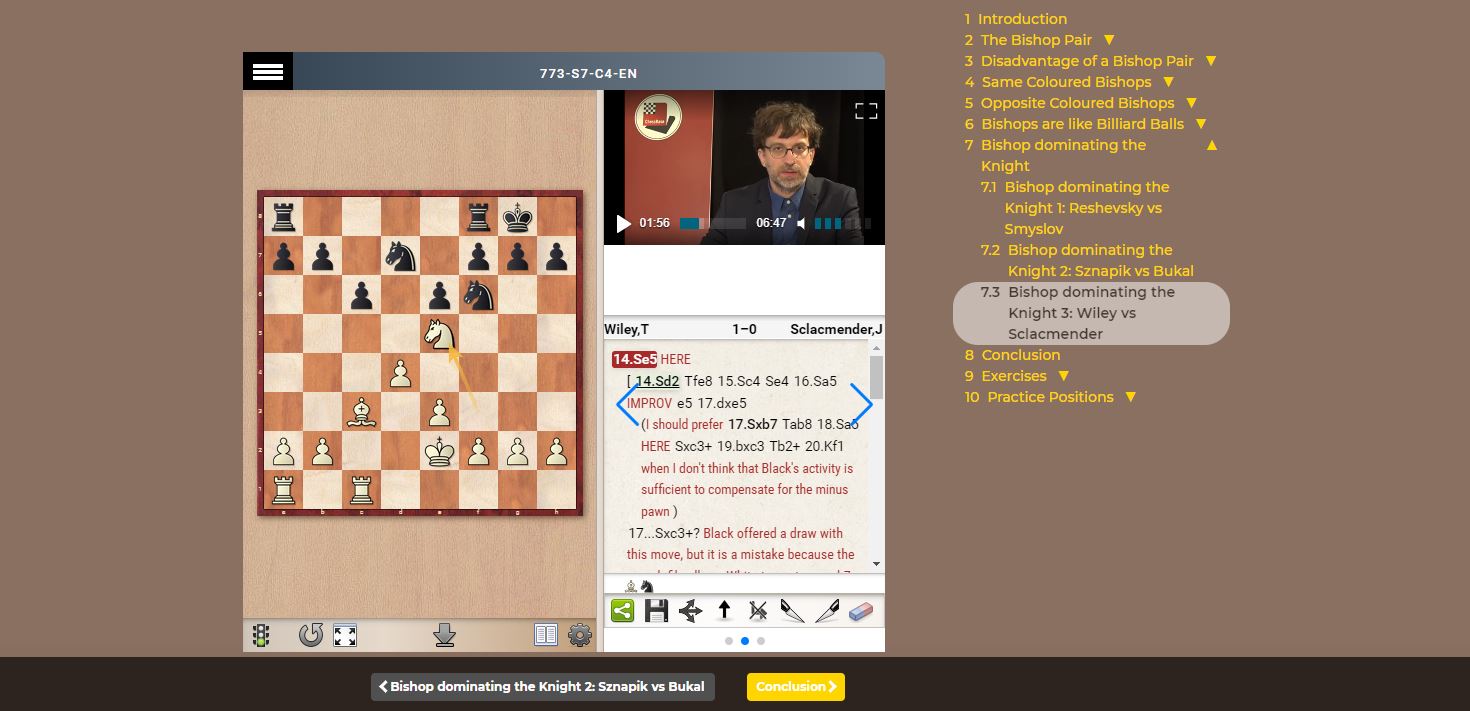Image resolution: width=1470 pixels, height=711 pixels.
Task: Select the middle blue pagination dot
Action: [744, 640]
